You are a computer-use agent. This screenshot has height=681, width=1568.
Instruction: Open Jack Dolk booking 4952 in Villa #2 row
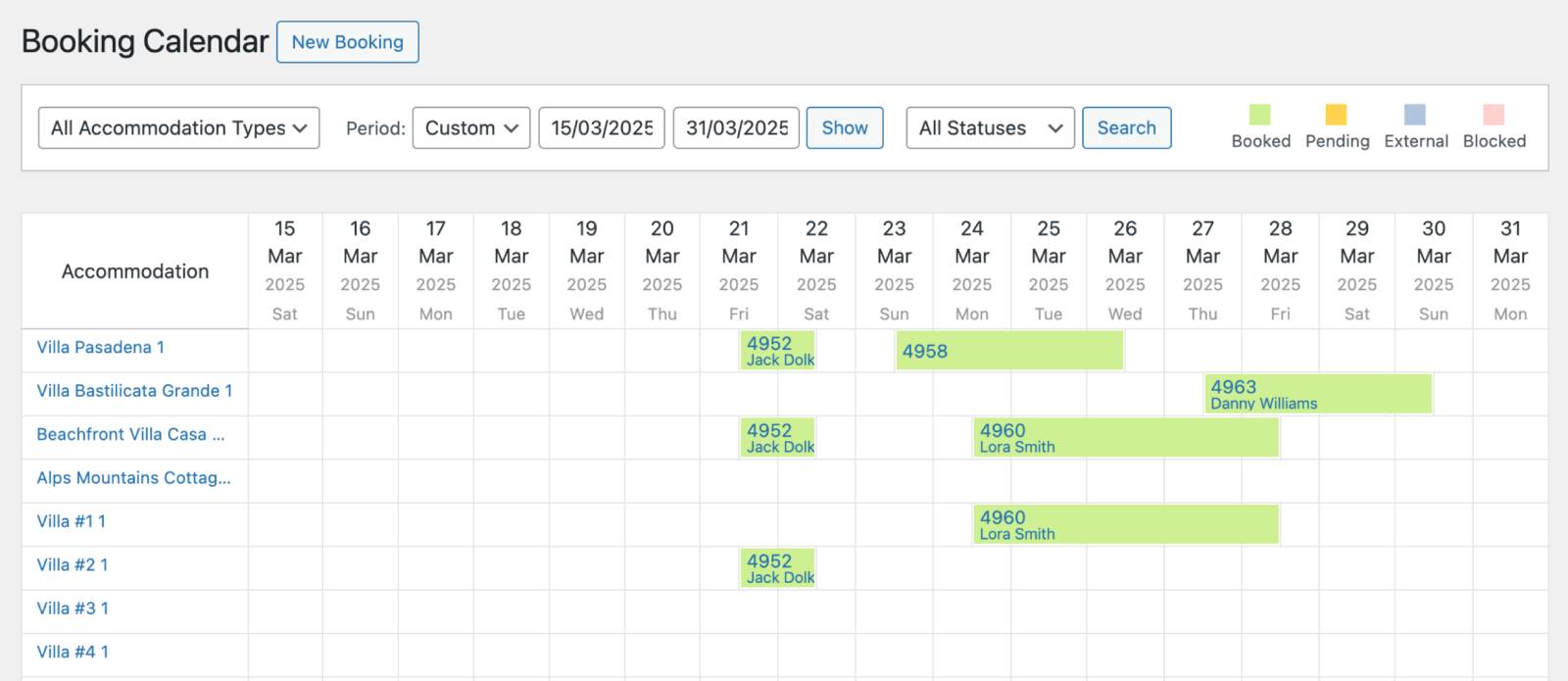[x=778, y=568]
